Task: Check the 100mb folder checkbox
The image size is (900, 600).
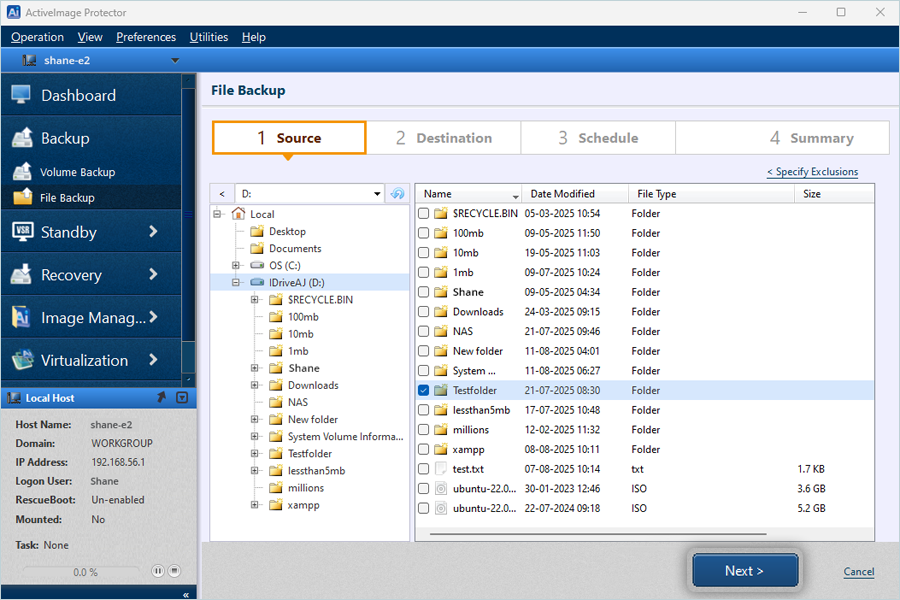Action: pyautogui.click(x=424, y=233)
